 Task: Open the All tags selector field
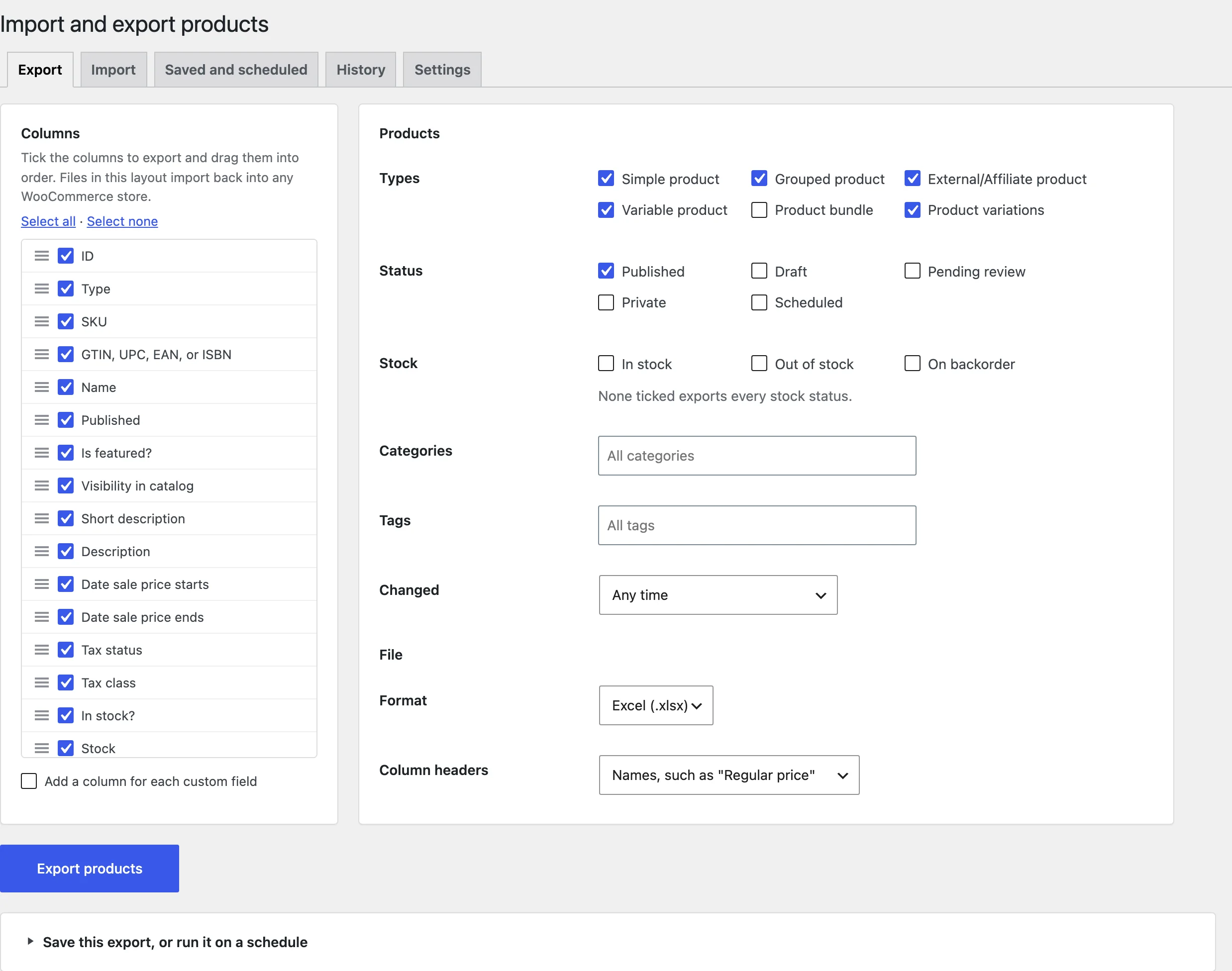point(757,526)
